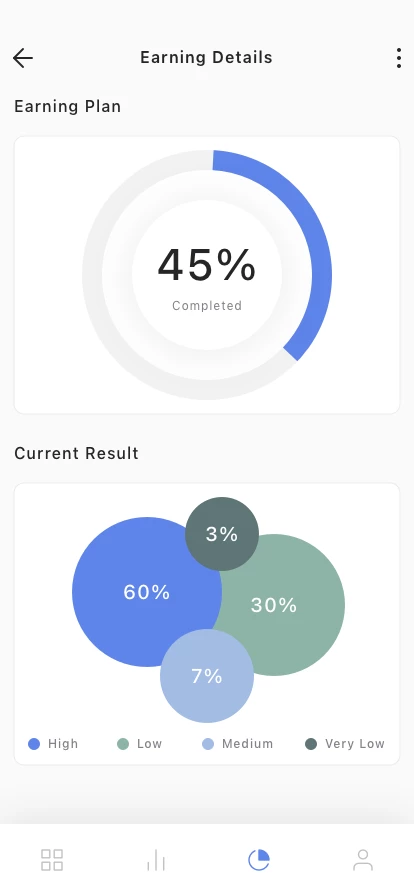
Task: Switch to the bar chart tab
Action: click(156, 860)
